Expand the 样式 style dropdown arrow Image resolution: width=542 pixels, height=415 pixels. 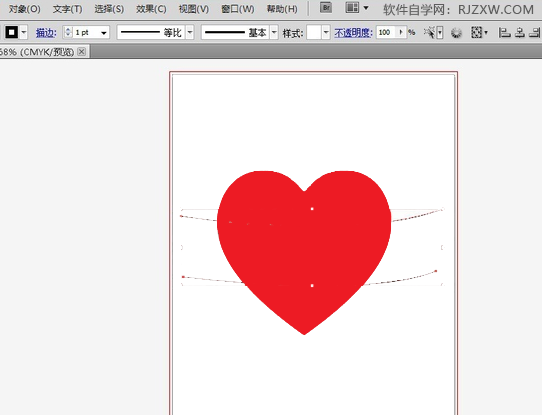(326, 33)
